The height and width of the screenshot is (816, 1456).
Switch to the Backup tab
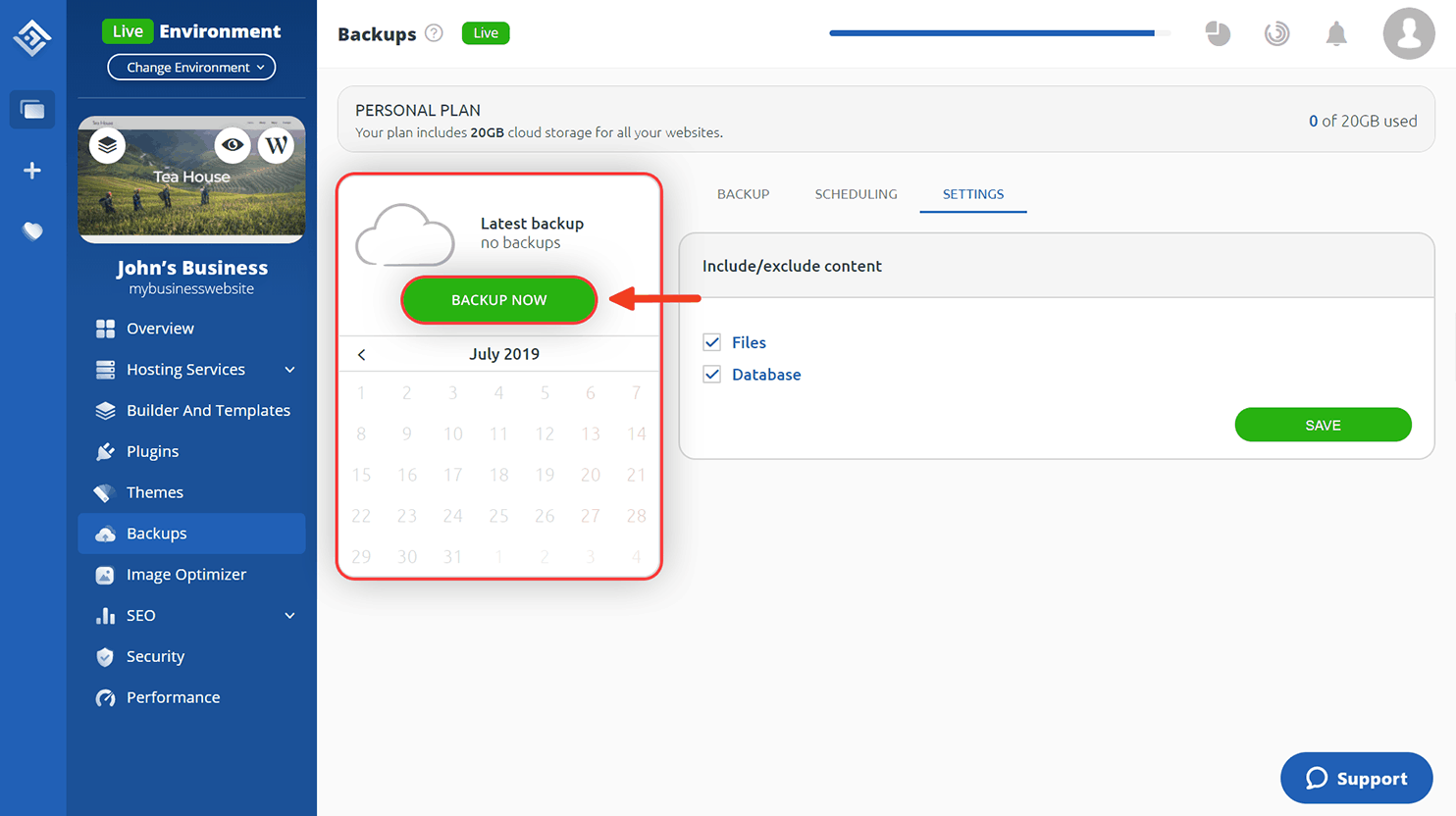coord(743,194)
